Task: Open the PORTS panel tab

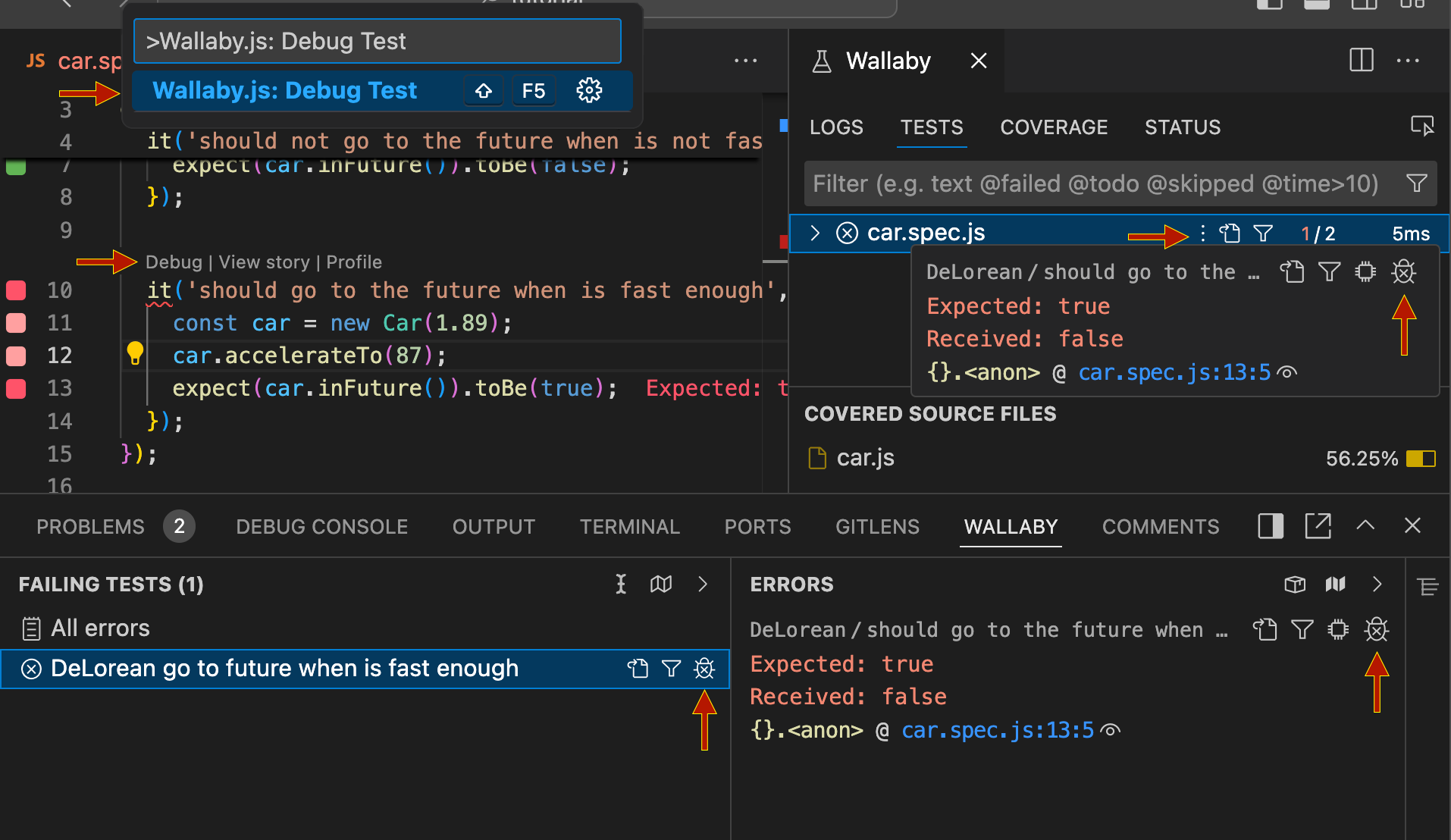Action: click(x=757, y=527)
